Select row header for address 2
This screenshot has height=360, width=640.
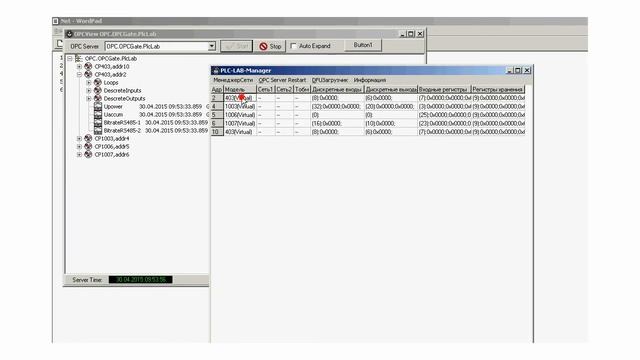click(x=217, y=98)
